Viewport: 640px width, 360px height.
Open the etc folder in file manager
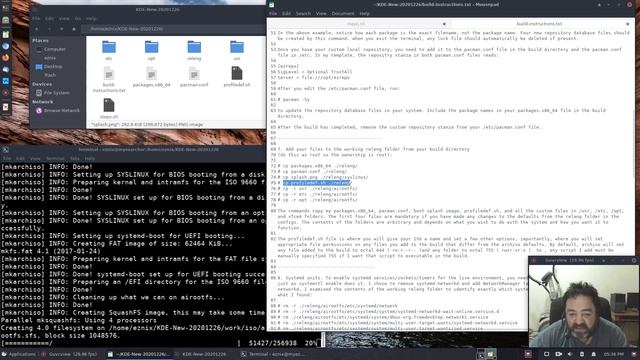109,47
